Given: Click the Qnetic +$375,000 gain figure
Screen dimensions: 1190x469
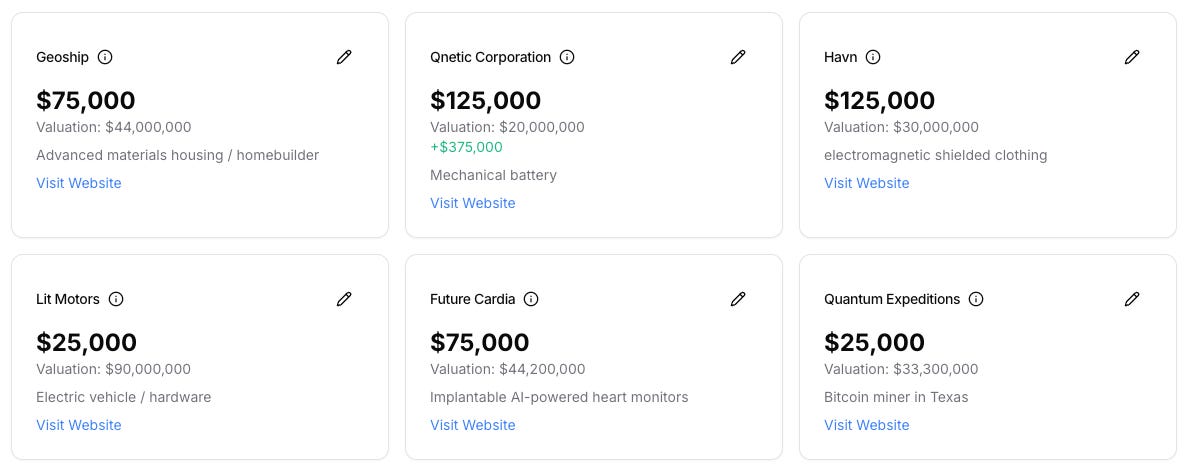Looking at the screenshot, I should point(466,147).
